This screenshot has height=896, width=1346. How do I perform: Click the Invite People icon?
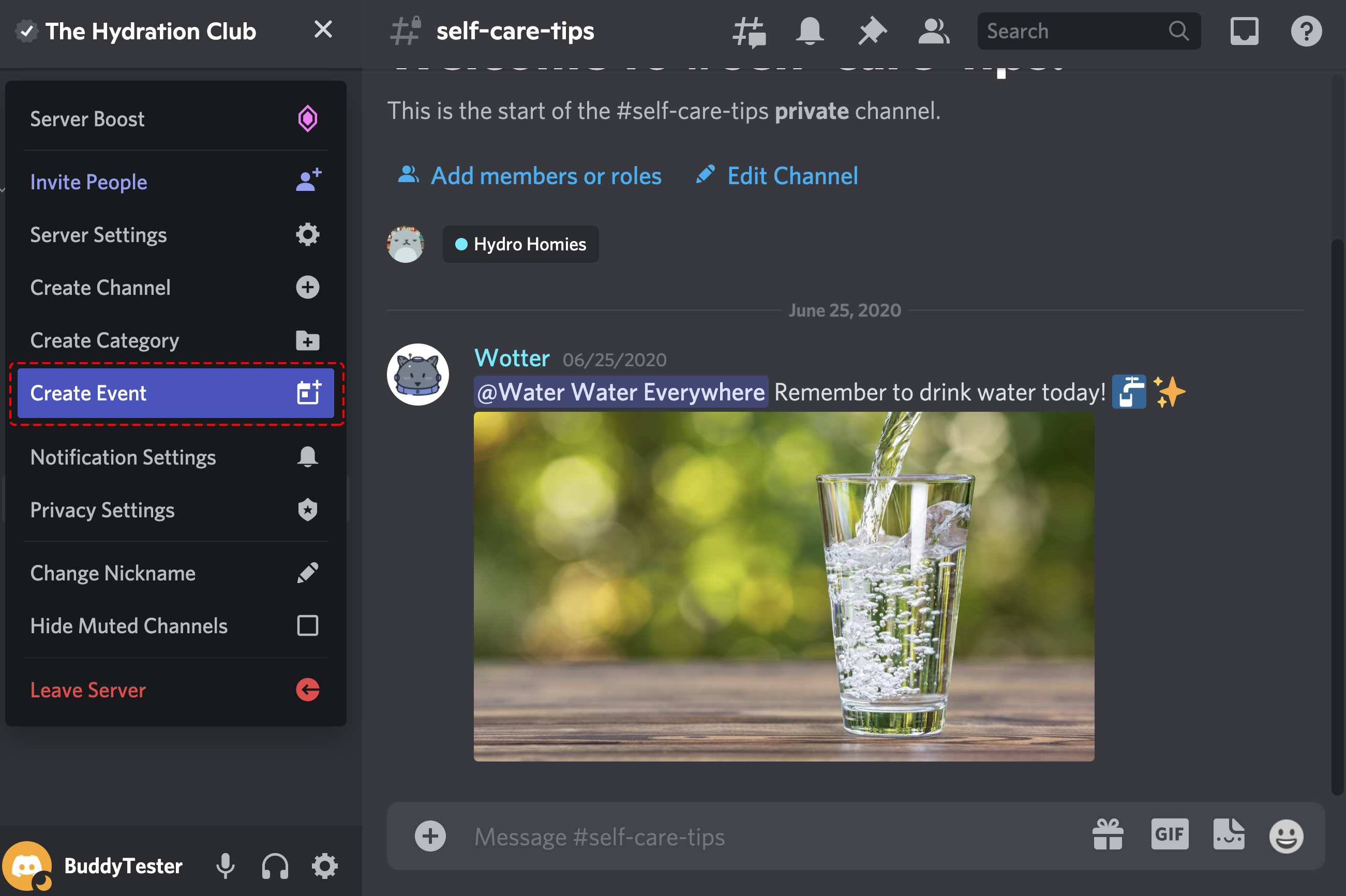coord(307,181)
